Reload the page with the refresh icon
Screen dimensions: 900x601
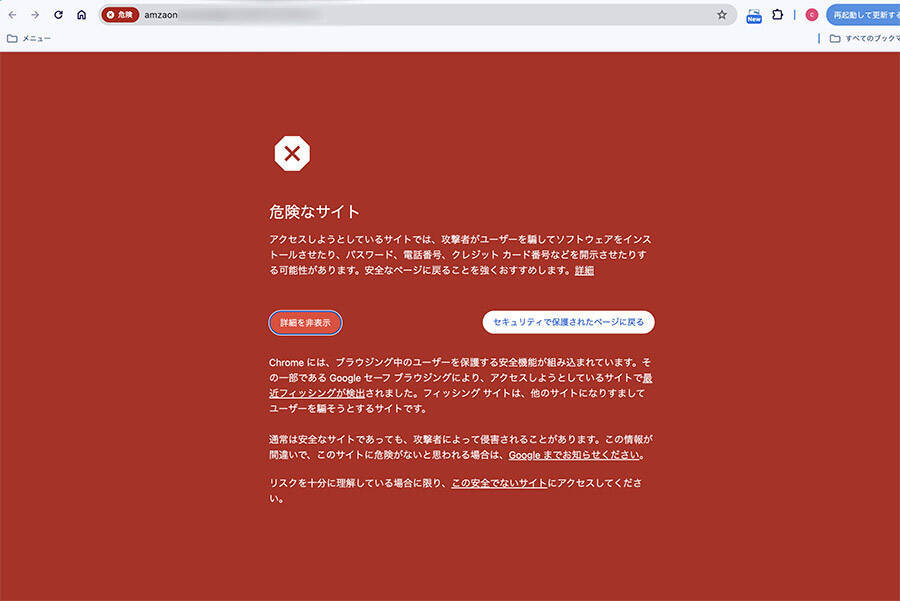(x=59, y=15)
